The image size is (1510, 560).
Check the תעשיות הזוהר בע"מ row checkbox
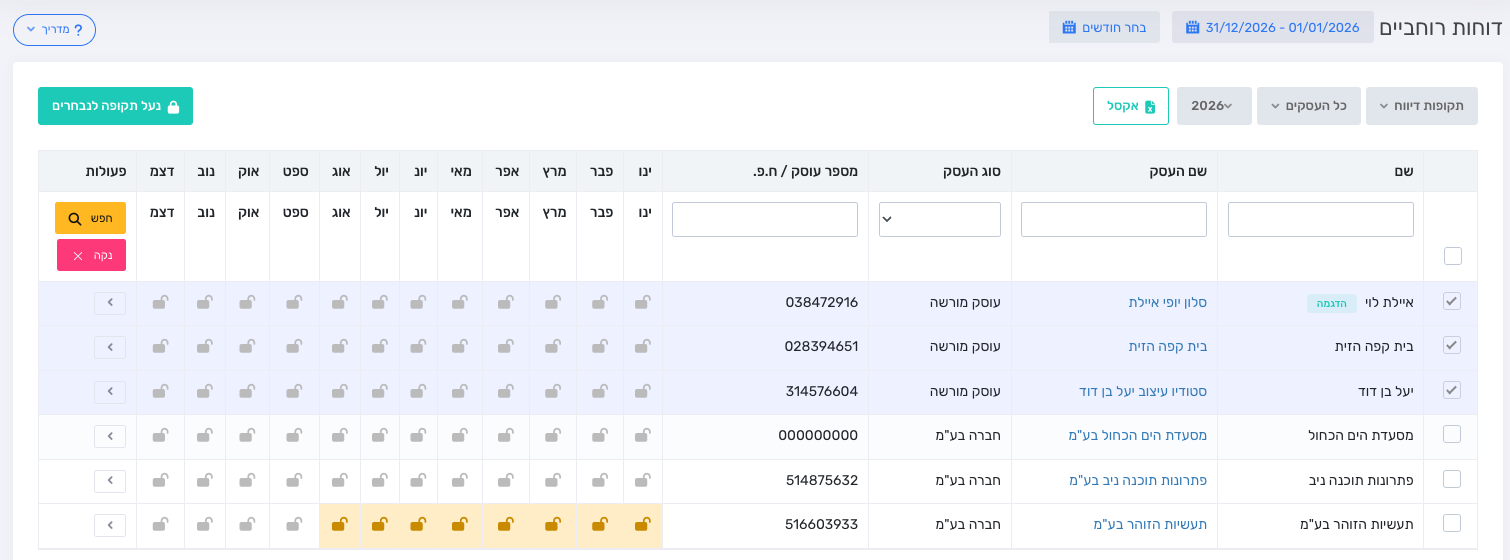click(1452, 523)
